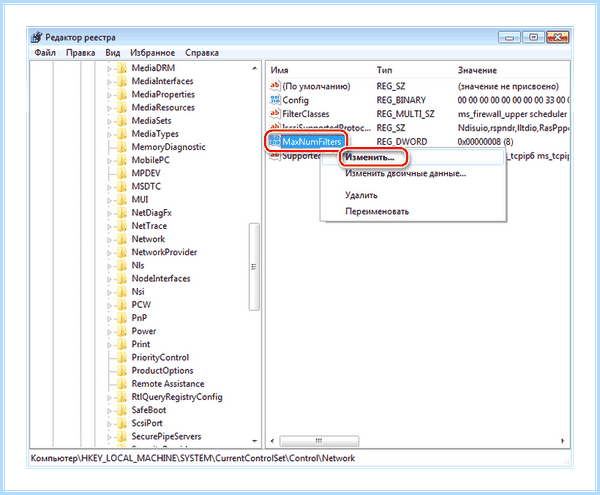Expand the Nls tree node
The height and width of the screenshot is (495, 600).
(x=109, y=266)
